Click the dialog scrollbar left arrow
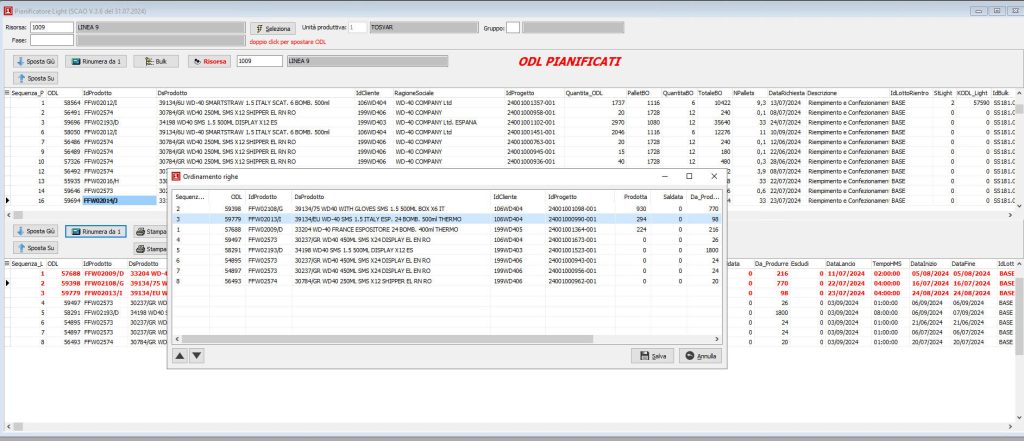 click(177, 339)
